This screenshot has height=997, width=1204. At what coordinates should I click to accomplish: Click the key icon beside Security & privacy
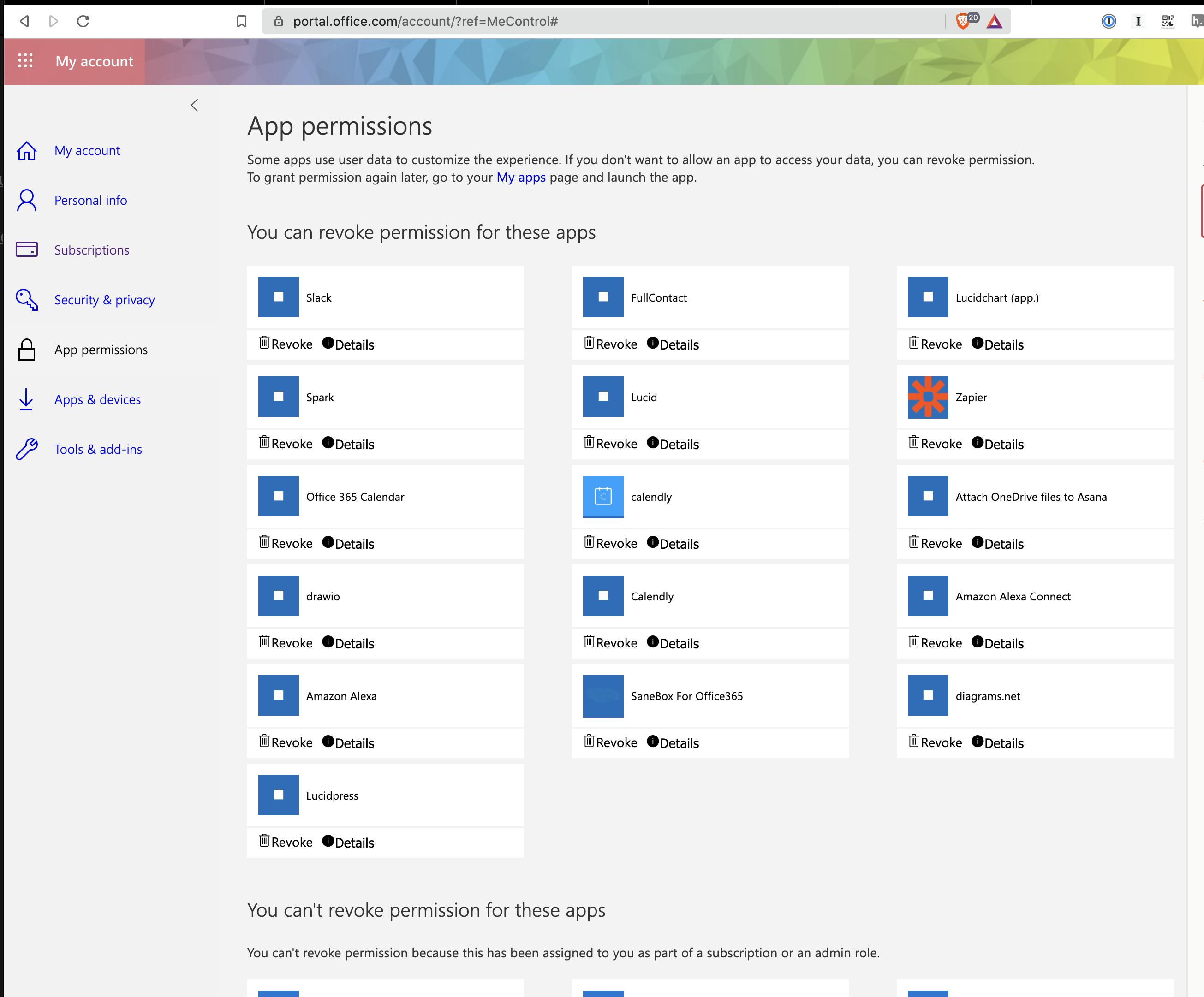(x=26, y=300)
